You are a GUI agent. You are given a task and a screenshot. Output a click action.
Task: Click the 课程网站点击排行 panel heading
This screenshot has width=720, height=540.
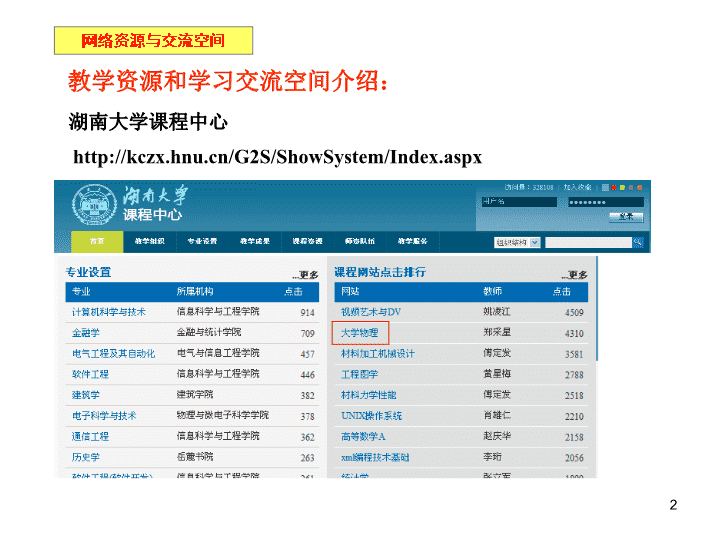point(380,272)
